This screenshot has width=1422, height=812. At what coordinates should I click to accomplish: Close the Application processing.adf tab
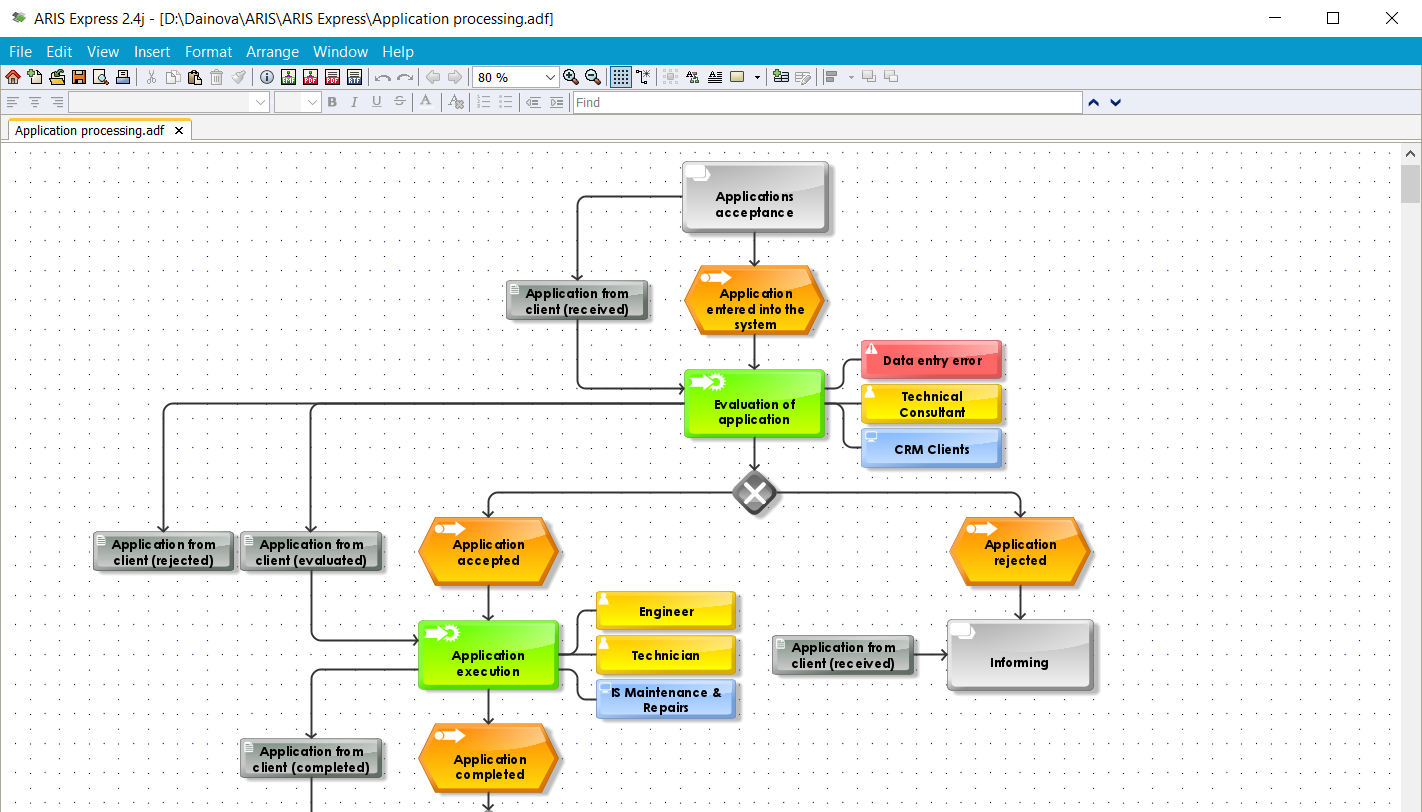[179, 129]
